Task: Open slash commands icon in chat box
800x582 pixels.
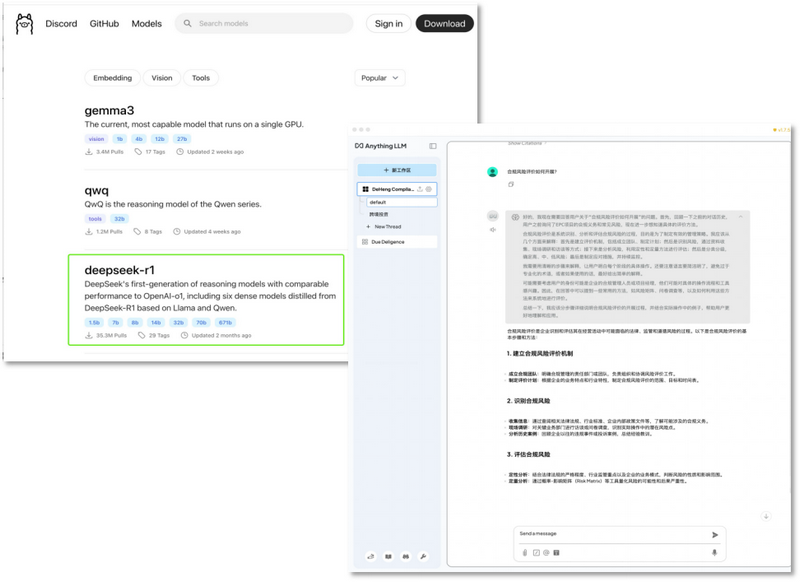Action: 536,552
